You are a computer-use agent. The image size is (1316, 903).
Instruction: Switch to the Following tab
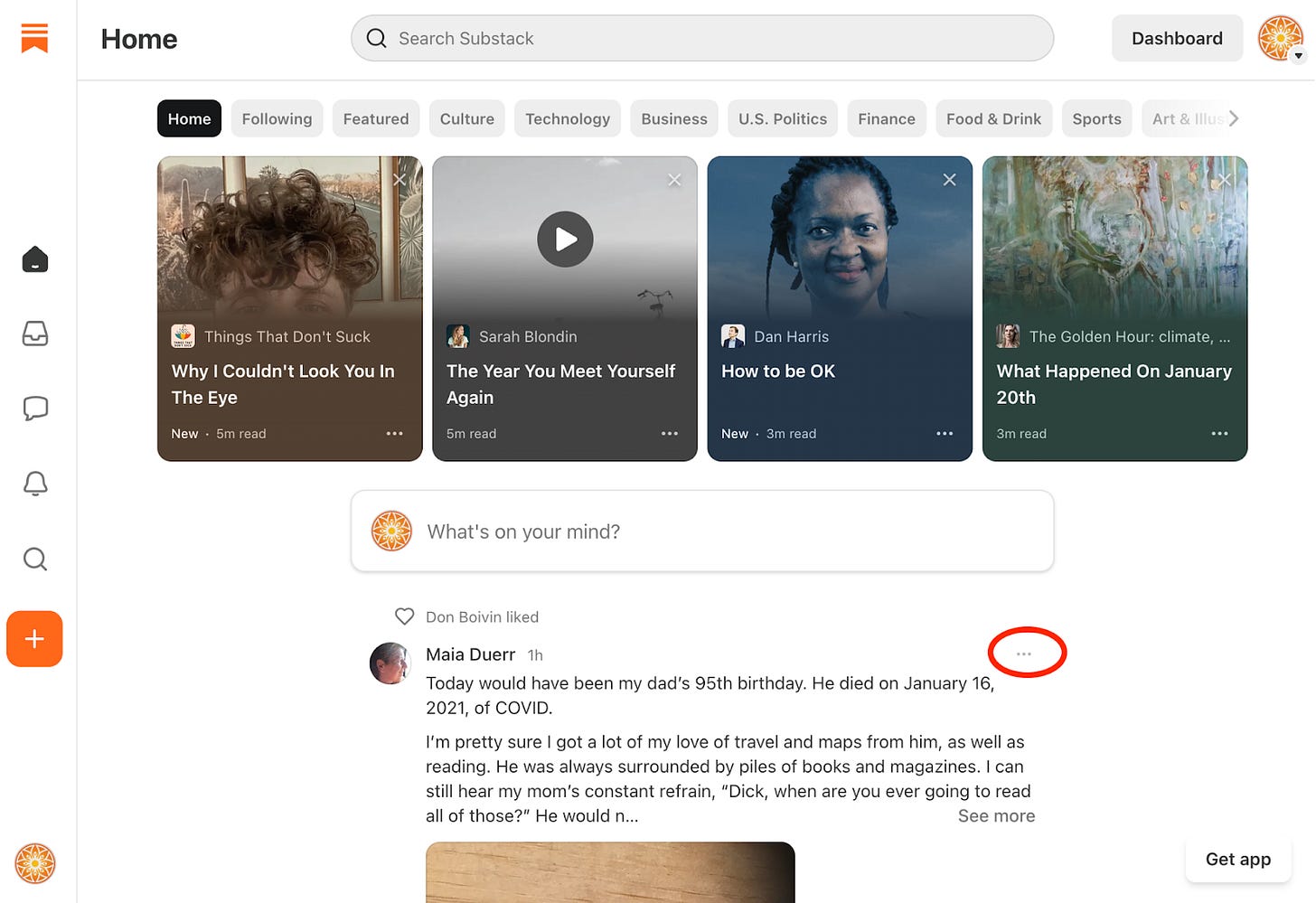(277, 118)
